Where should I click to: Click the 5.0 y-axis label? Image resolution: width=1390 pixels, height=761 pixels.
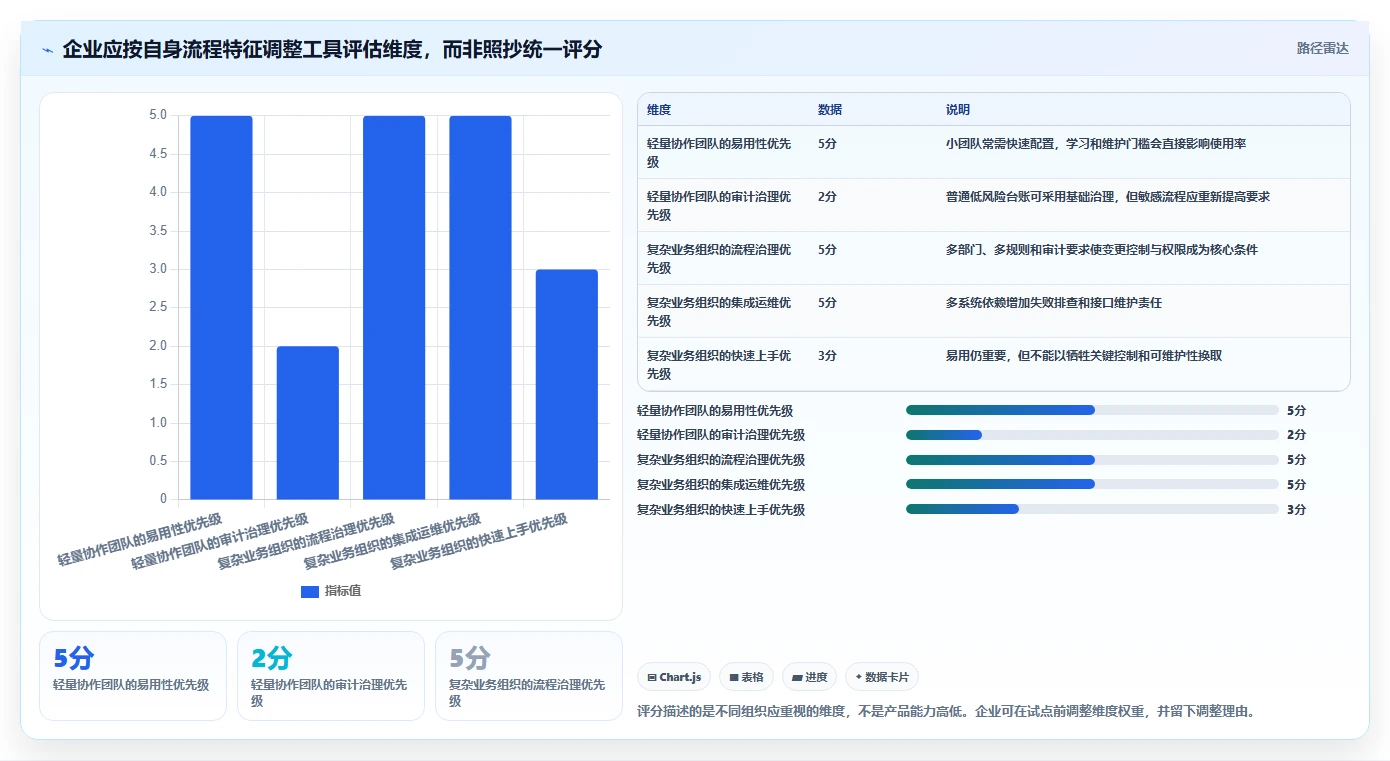(158, 115)
